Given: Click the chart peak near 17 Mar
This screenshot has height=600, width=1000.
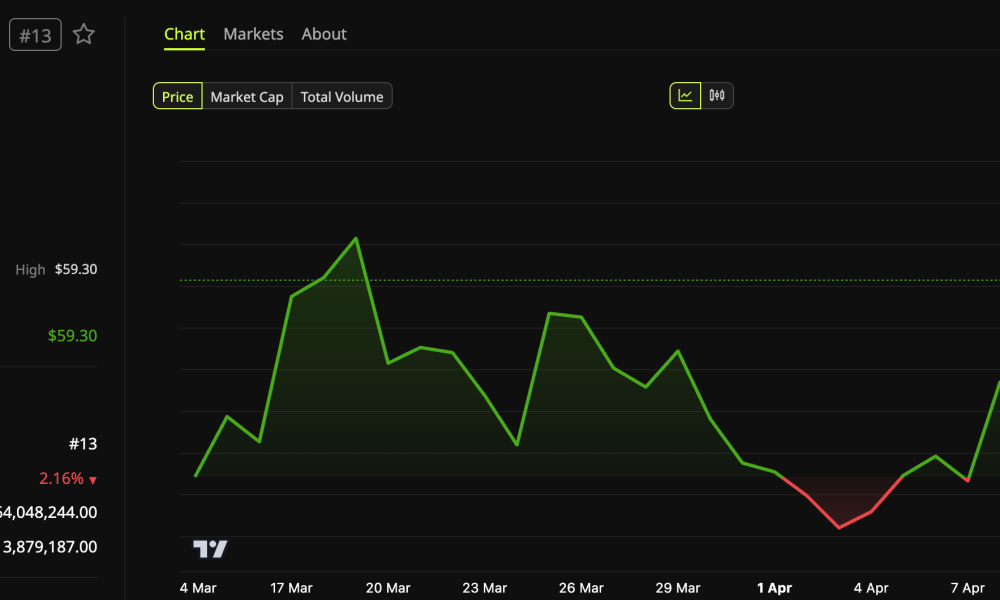Looking at the screenshot, I should point(356,238).
